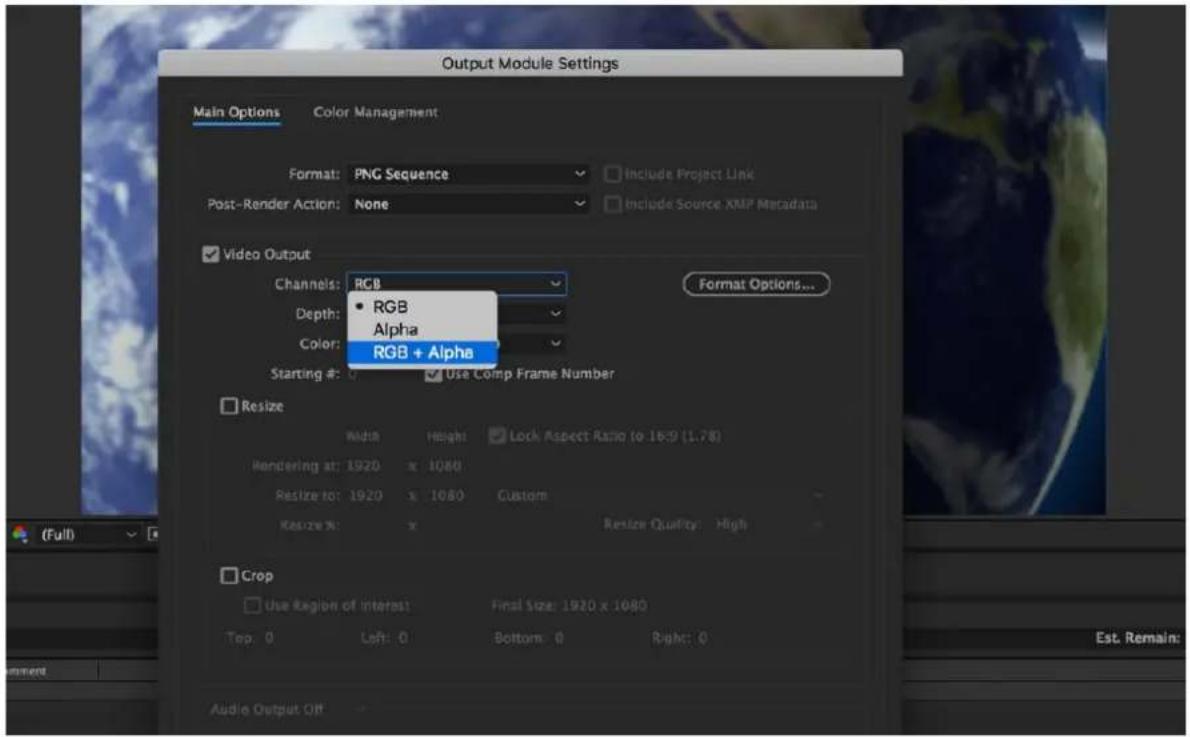
Task: Open the Post-Render Action dropdown
Action: coord(468,203)
